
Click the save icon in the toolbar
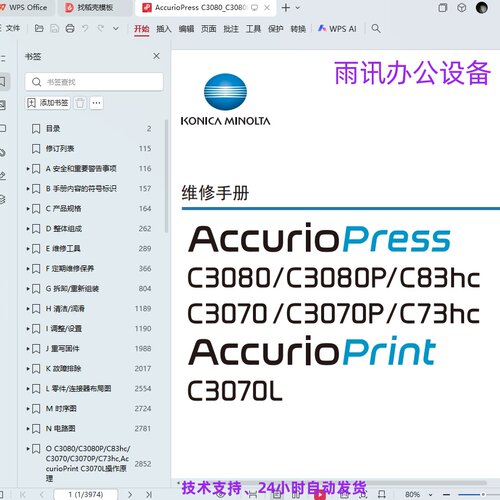(x=54, y=29)
